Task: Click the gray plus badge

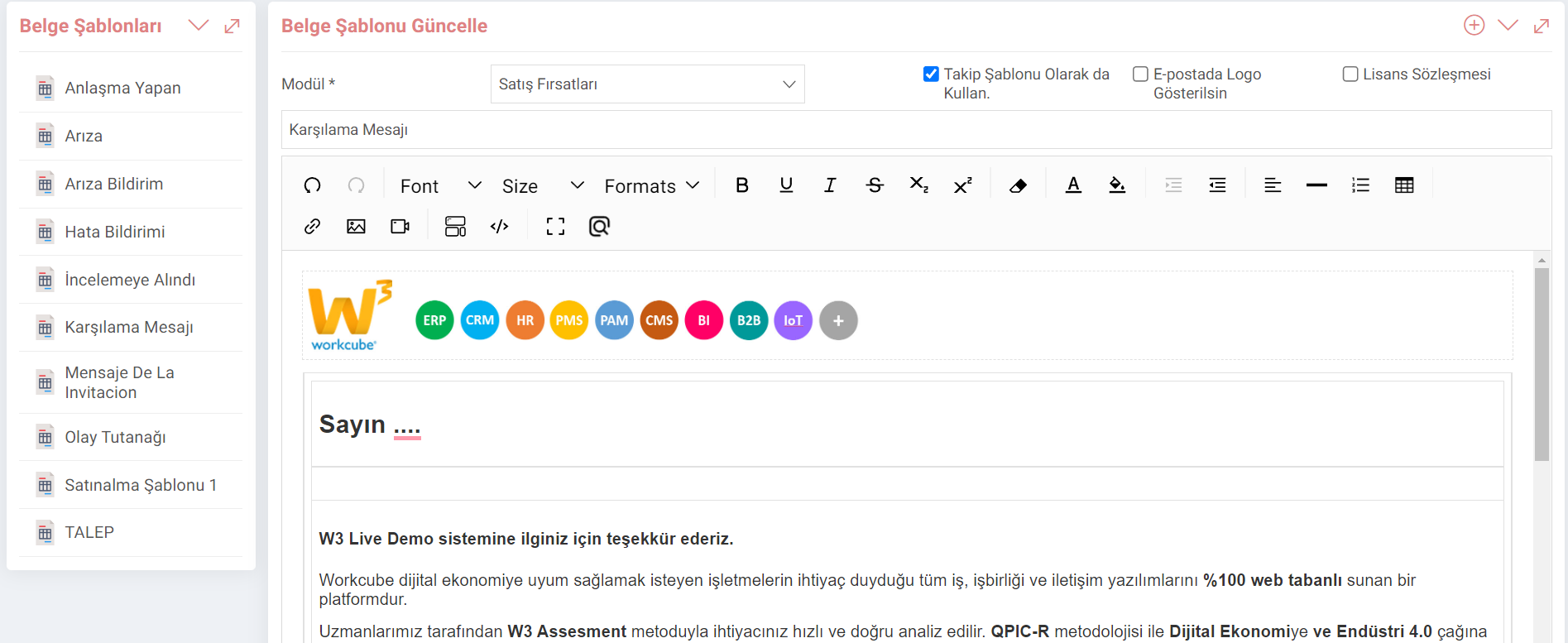Action: tap(838, 320)
